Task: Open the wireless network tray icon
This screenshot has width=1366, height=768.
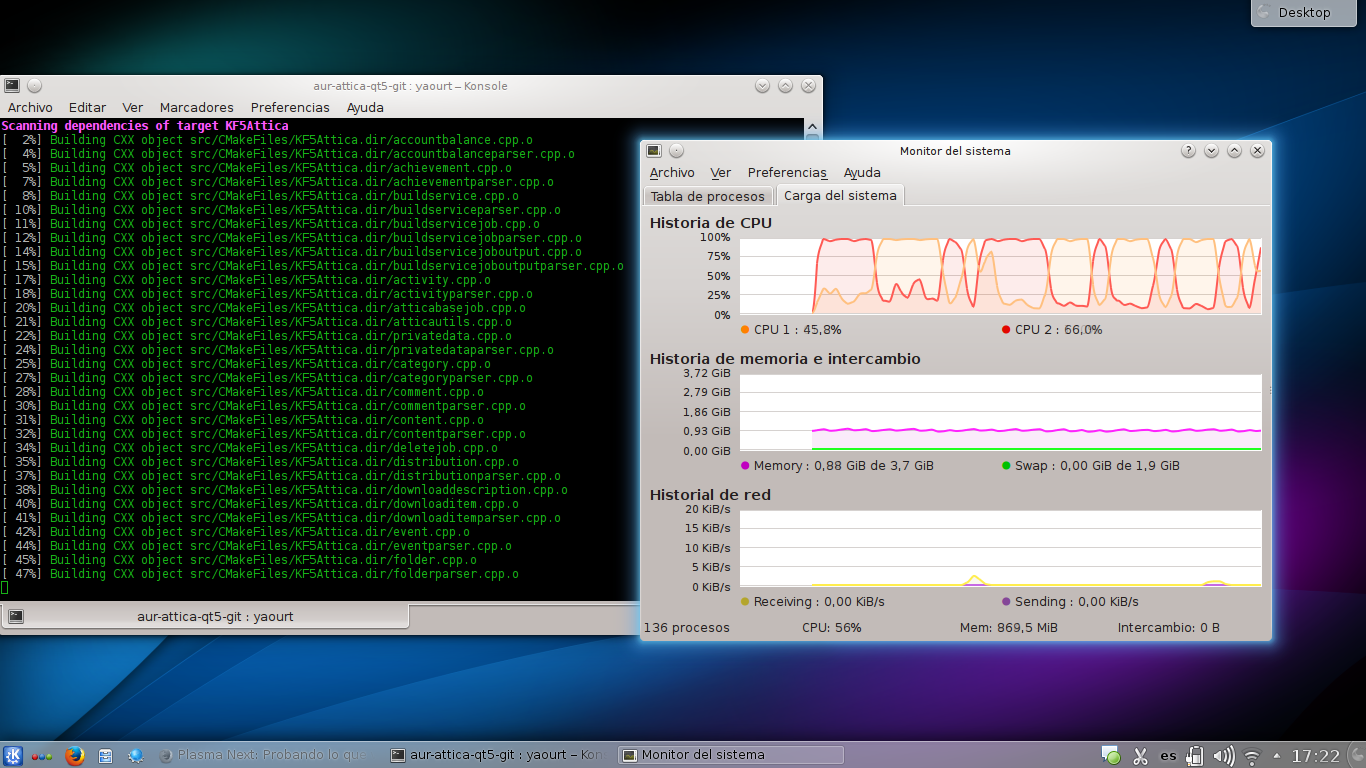Action: click(1252, 756)
